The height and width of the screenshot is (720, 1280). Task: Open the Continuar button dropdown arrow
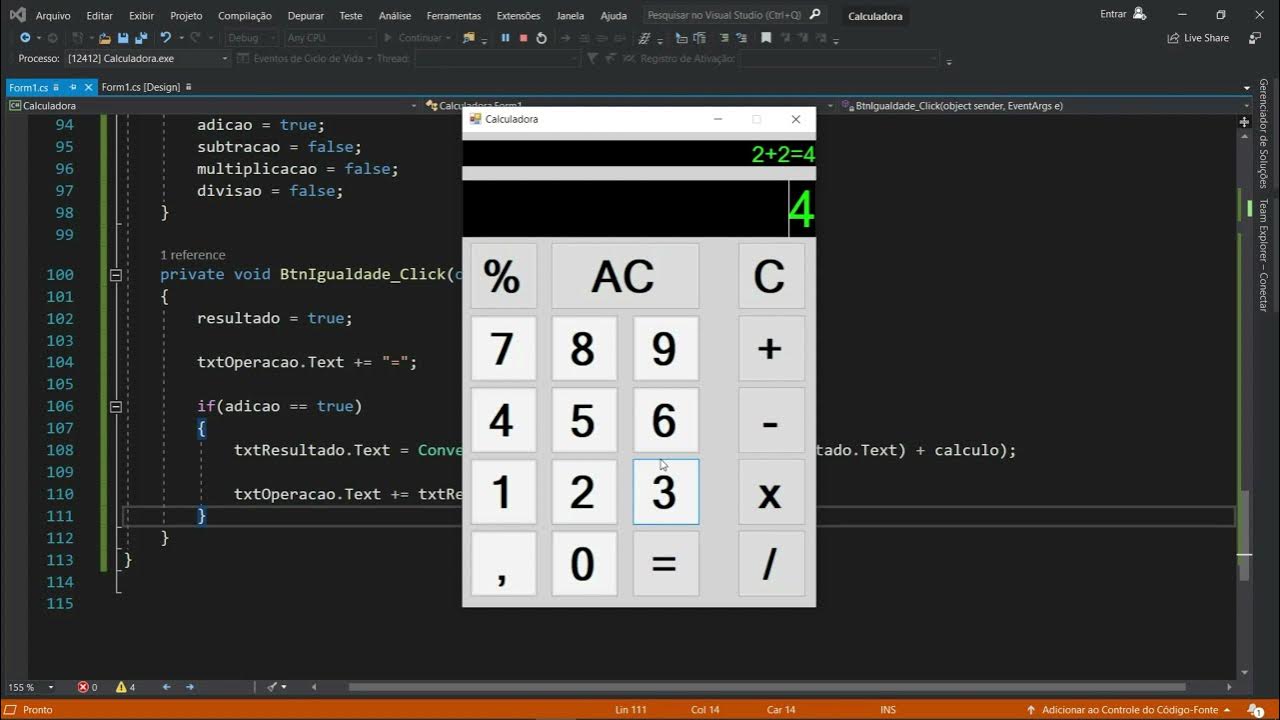tap(449, 38)
